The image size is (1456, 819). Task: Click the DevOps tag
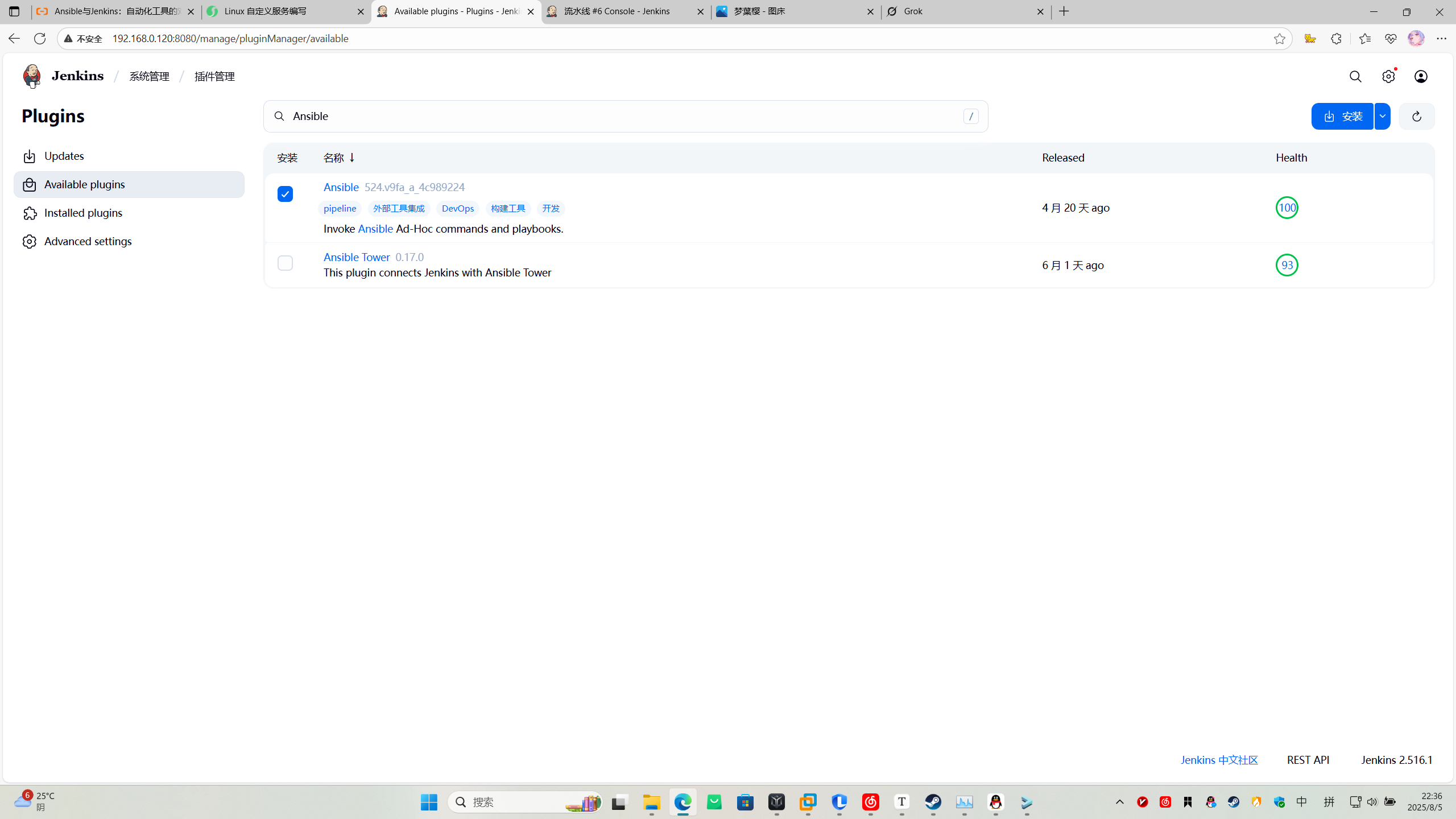click(x=458, y=208)
